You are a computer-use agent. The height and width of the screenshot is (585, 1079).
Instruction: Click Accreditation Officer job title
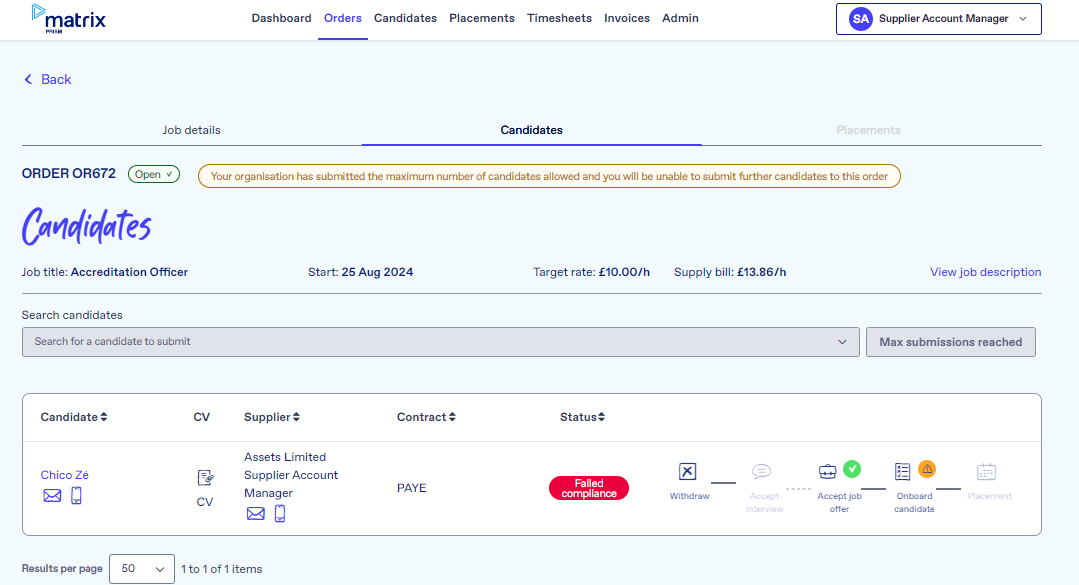click(x=129, y=272)
